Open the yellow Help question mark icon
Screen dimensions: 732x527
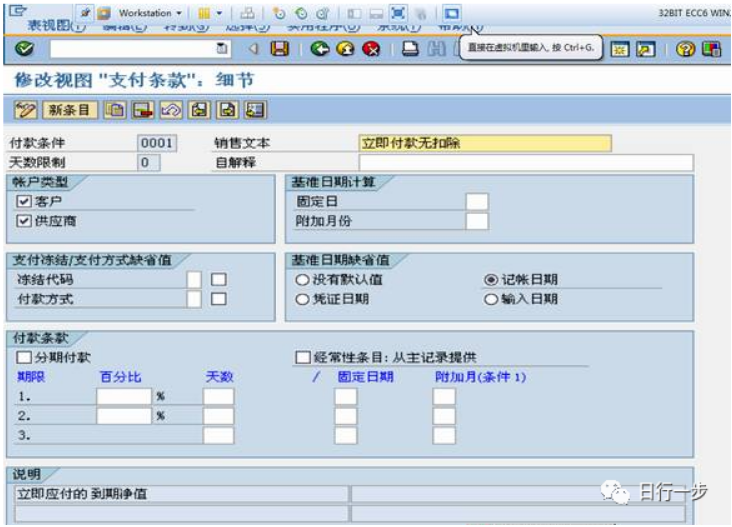[685, 49]
